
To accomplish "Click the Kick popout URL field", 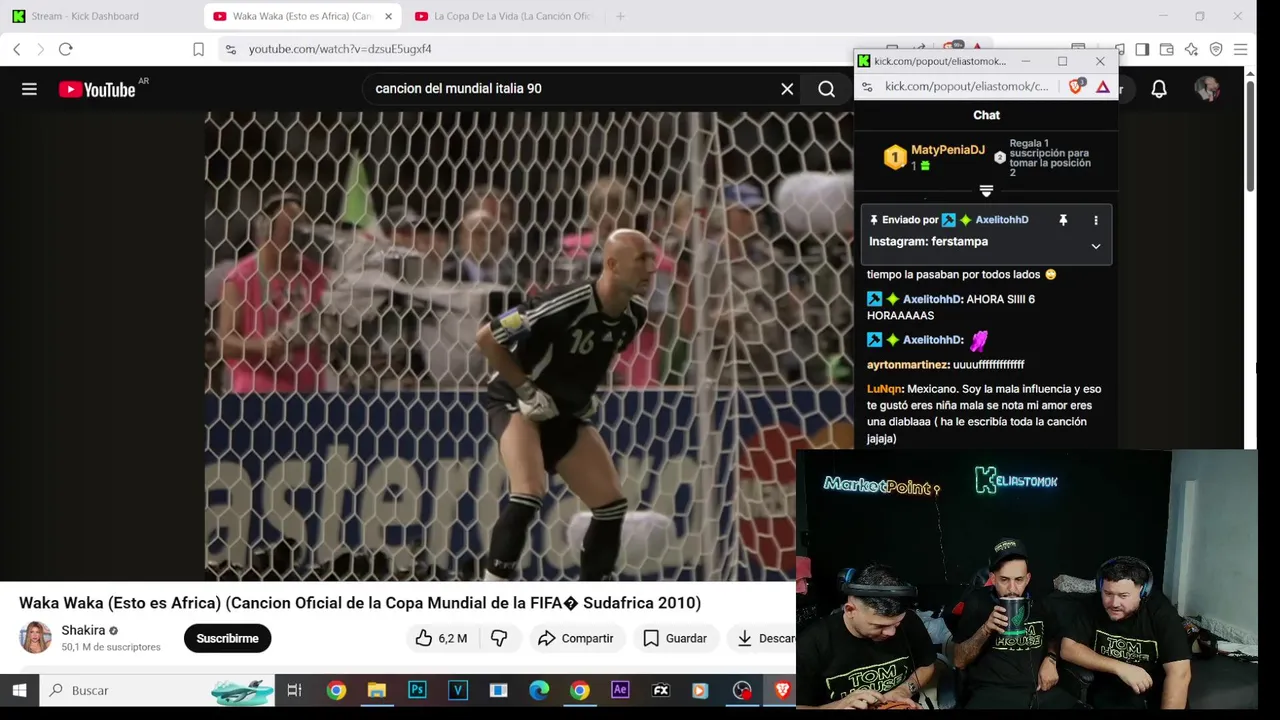I will 966,87.
